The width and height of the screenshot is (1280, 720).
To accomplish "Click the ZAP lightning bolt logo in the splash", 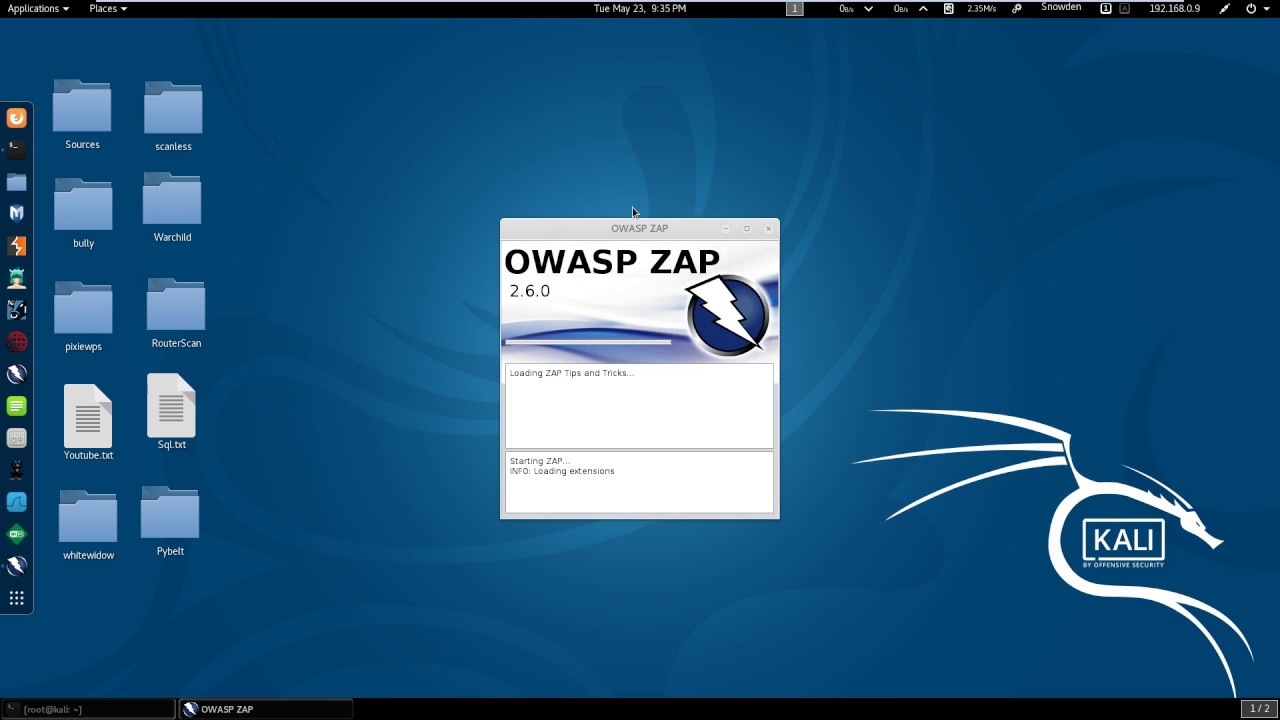I will pos(728,315).
